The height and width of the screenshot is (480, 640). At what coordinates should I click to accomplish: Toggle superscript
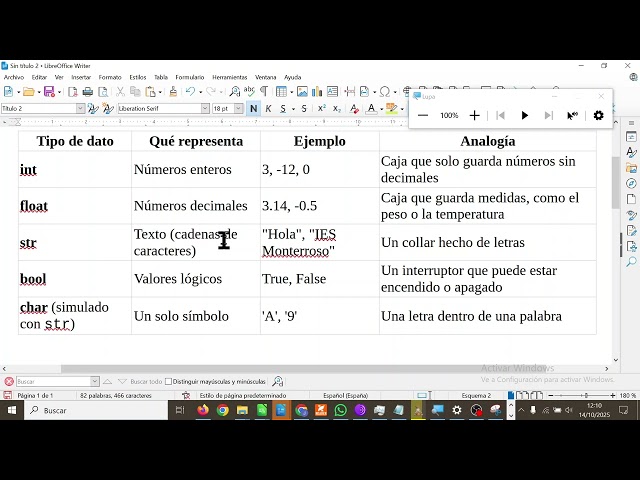coord(322,109)
